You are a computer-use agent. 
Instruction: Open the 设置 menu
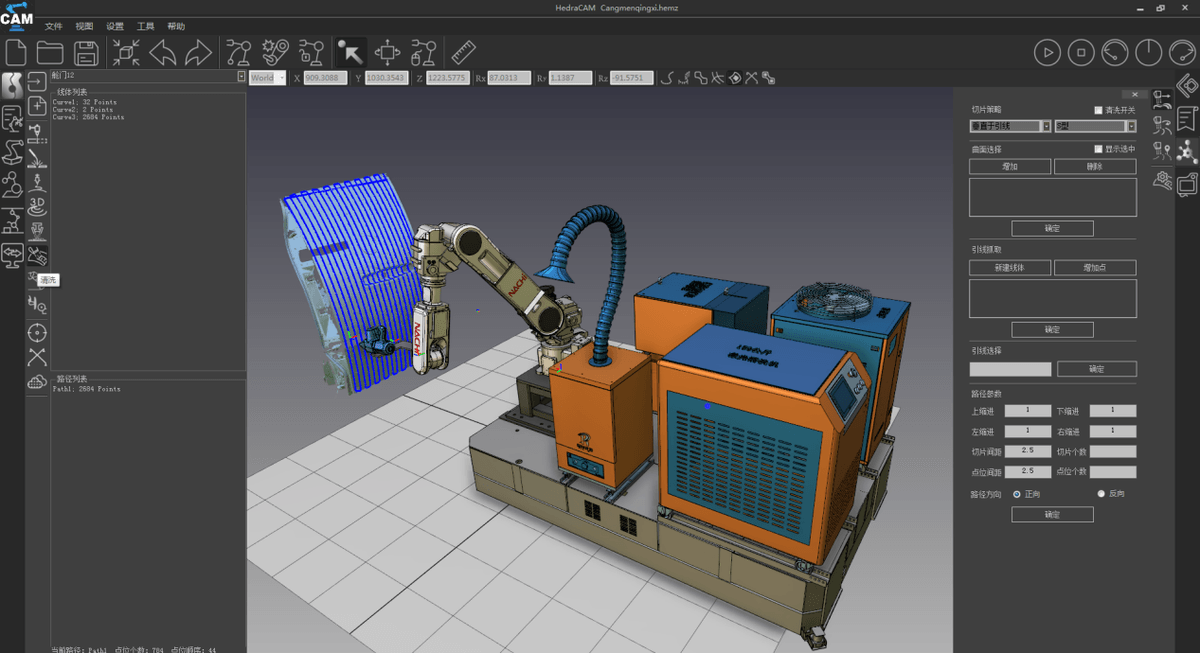click(115, 26)
